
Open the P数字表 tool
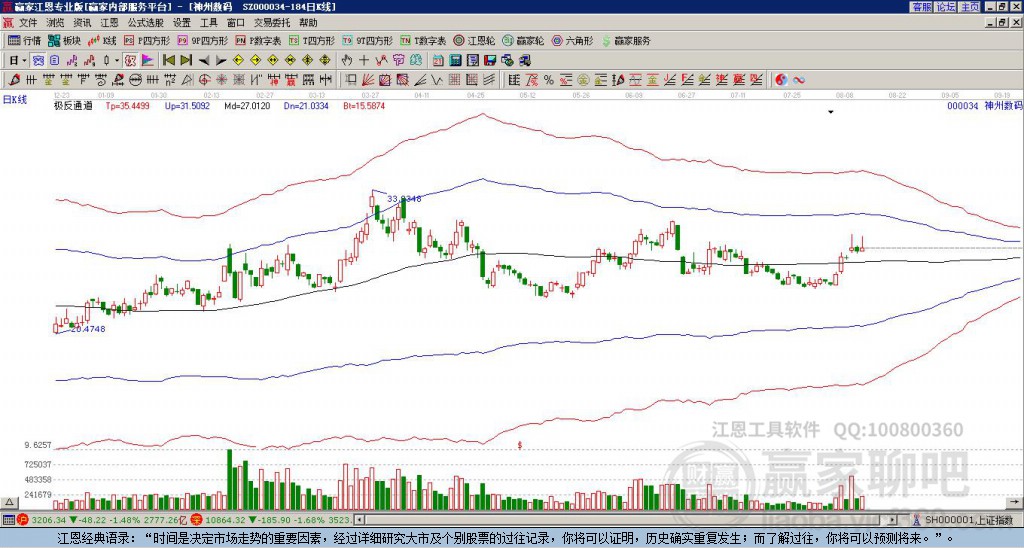259,40
